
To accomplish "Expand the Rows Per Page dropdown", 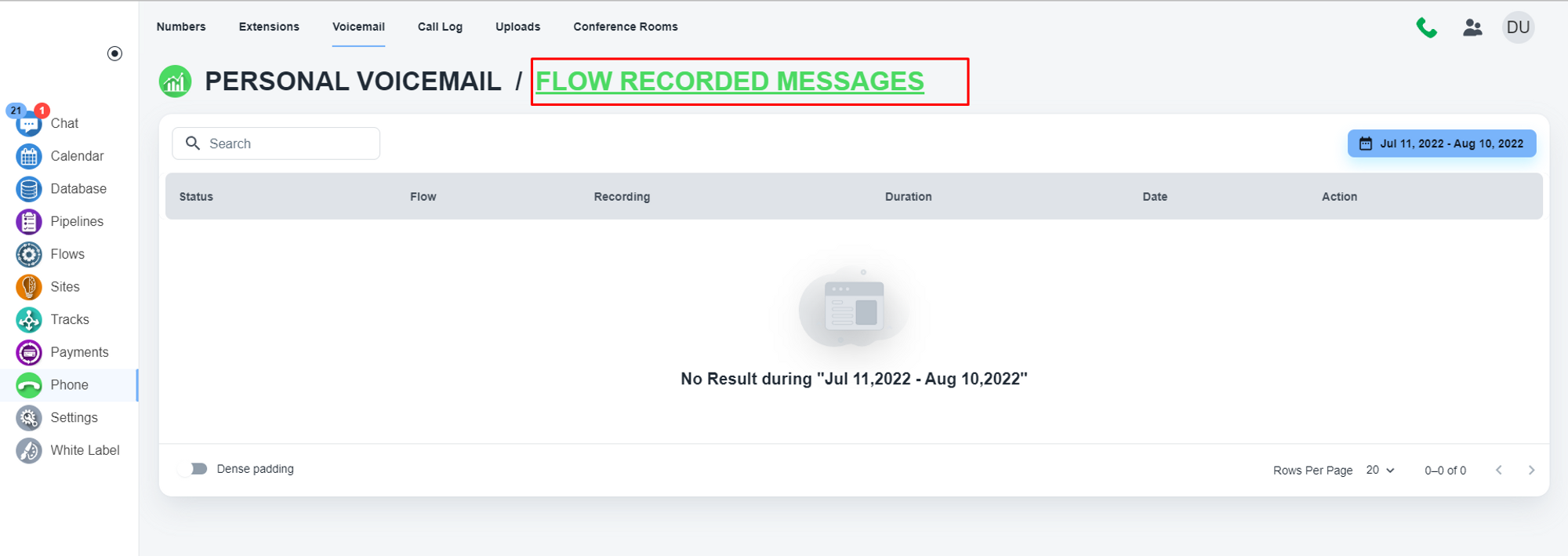I will 1380,471.
